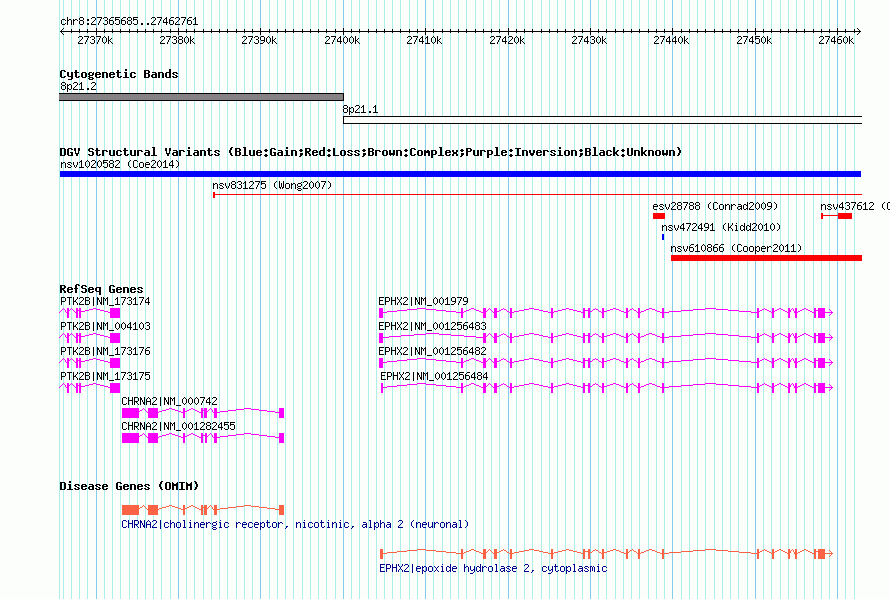Click the RefSeq Genes track title

click(101, 289)
